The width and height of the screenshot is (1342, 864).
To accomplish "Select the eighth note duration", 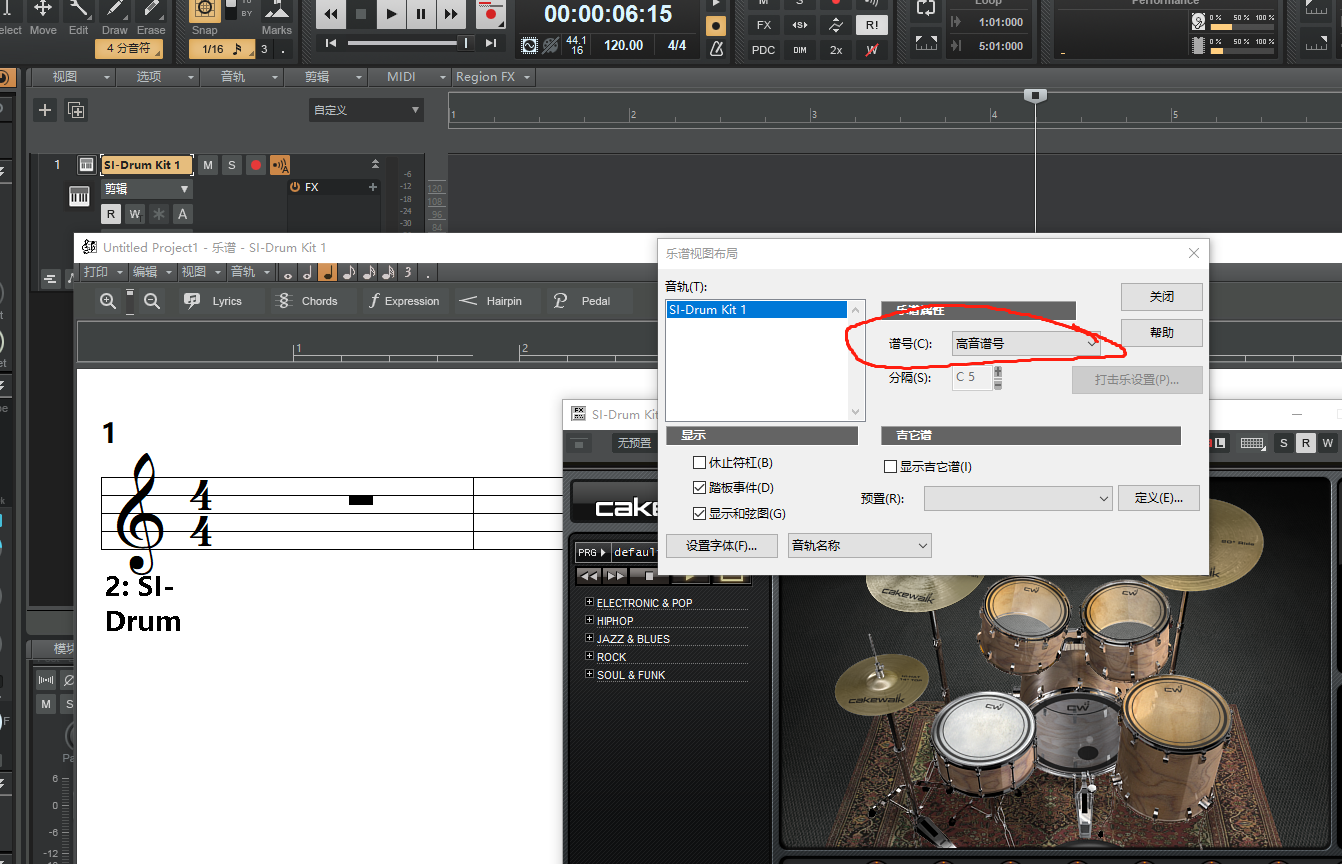I will 348,272.
